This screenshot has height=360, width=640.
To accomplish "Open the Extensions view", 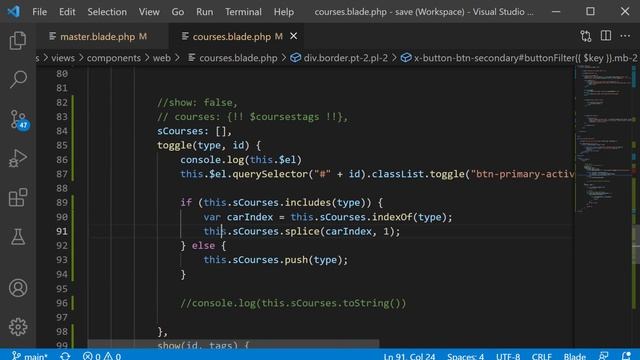I will pyautogui.click(x=18, y=198).
